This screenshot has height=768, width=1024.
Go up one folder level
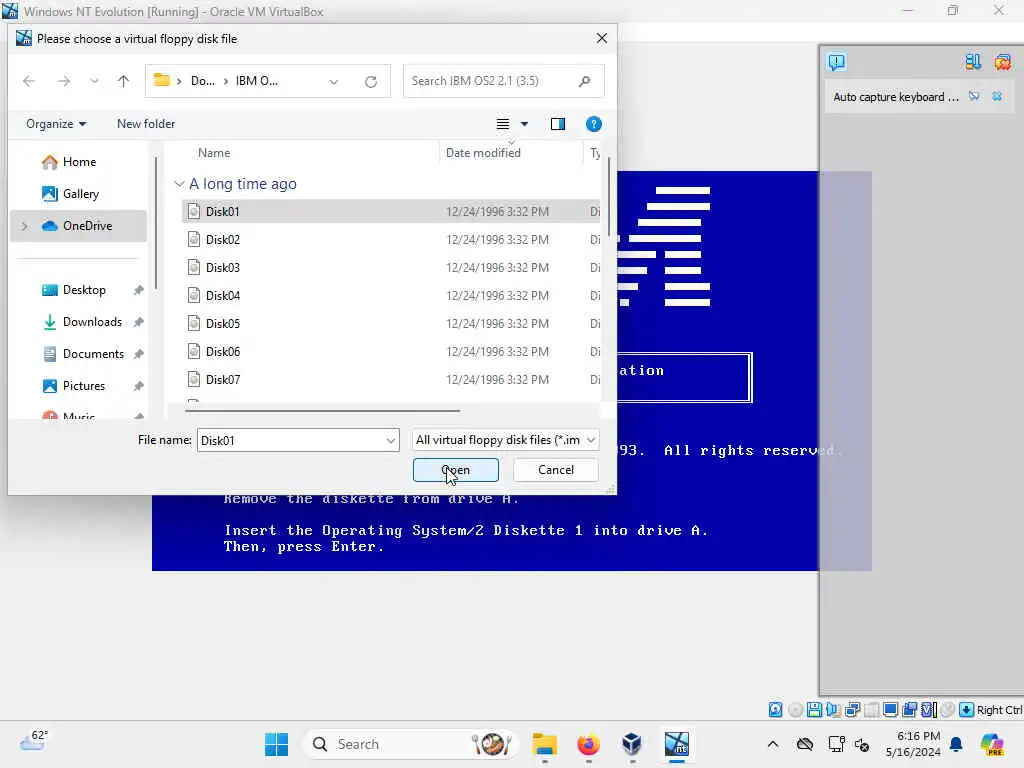123,81
